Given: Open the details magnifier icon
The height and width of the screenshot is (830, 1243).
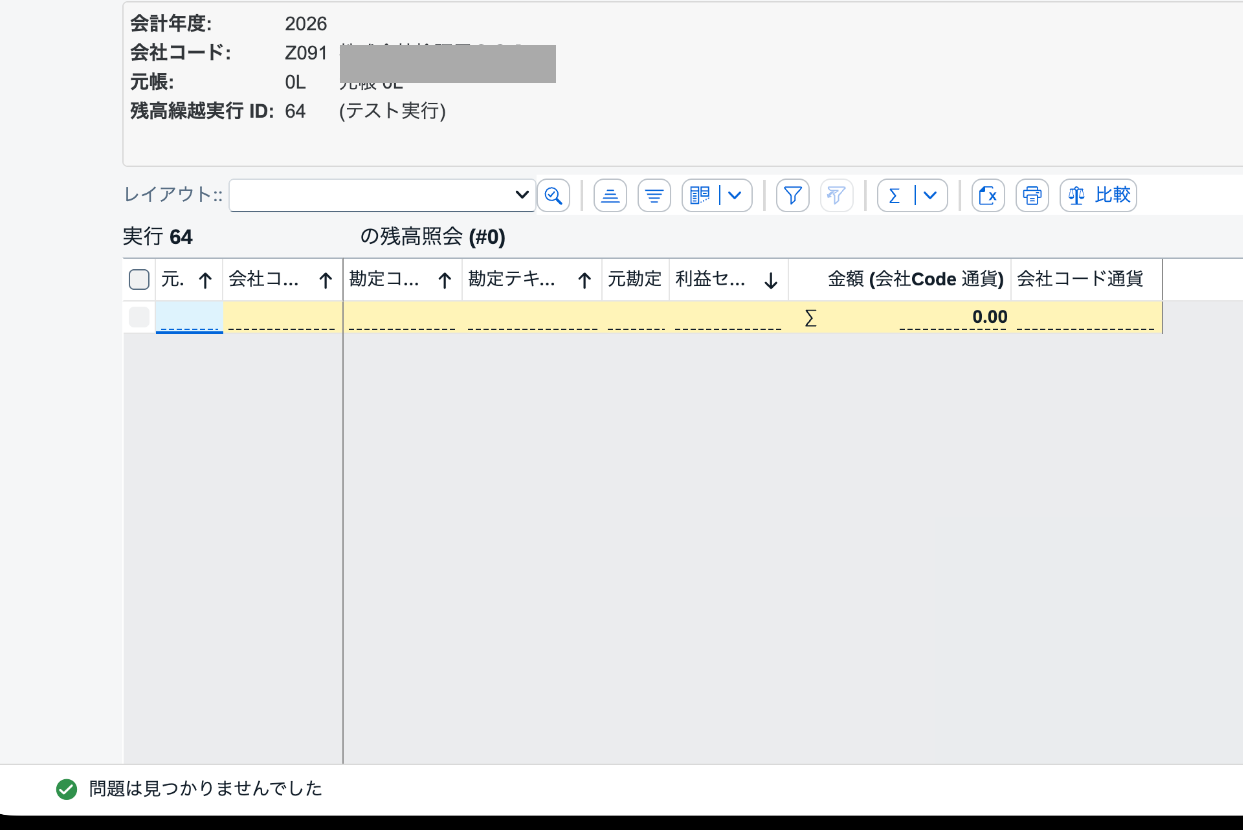Looking at the screenshot, I should pos(553,195).
